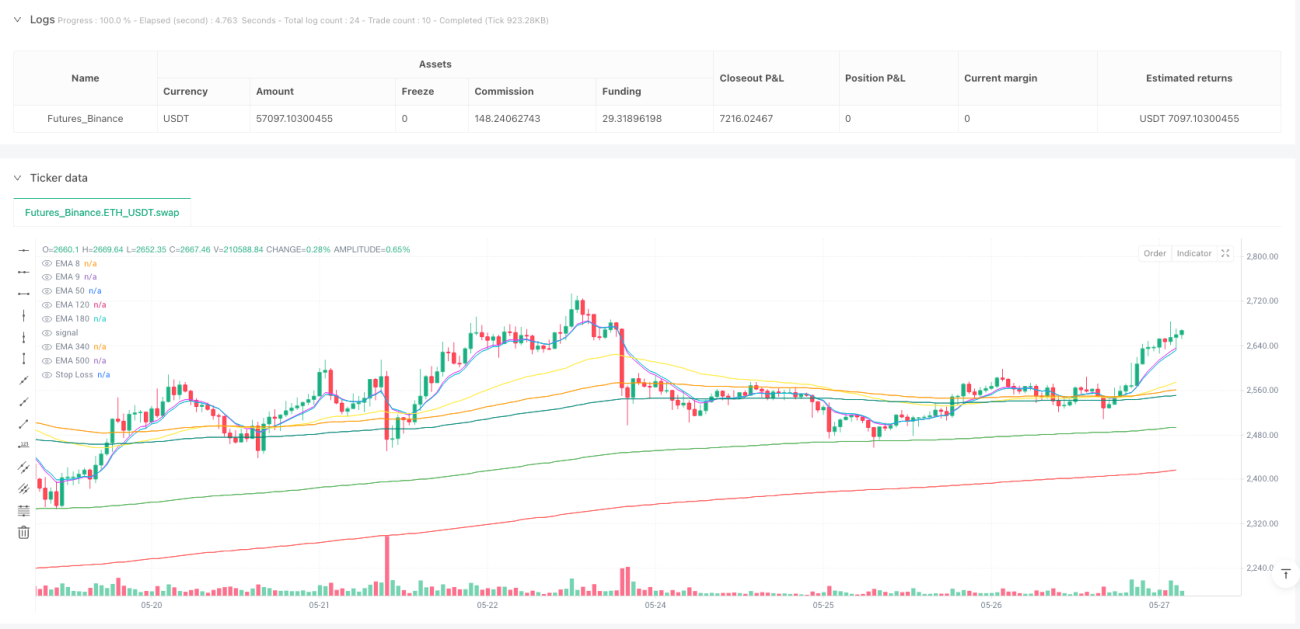The height and width of the screenshot is (629, 1300).
Task: Click the Futures_Binance row name cell
Action: click(85, 118)
